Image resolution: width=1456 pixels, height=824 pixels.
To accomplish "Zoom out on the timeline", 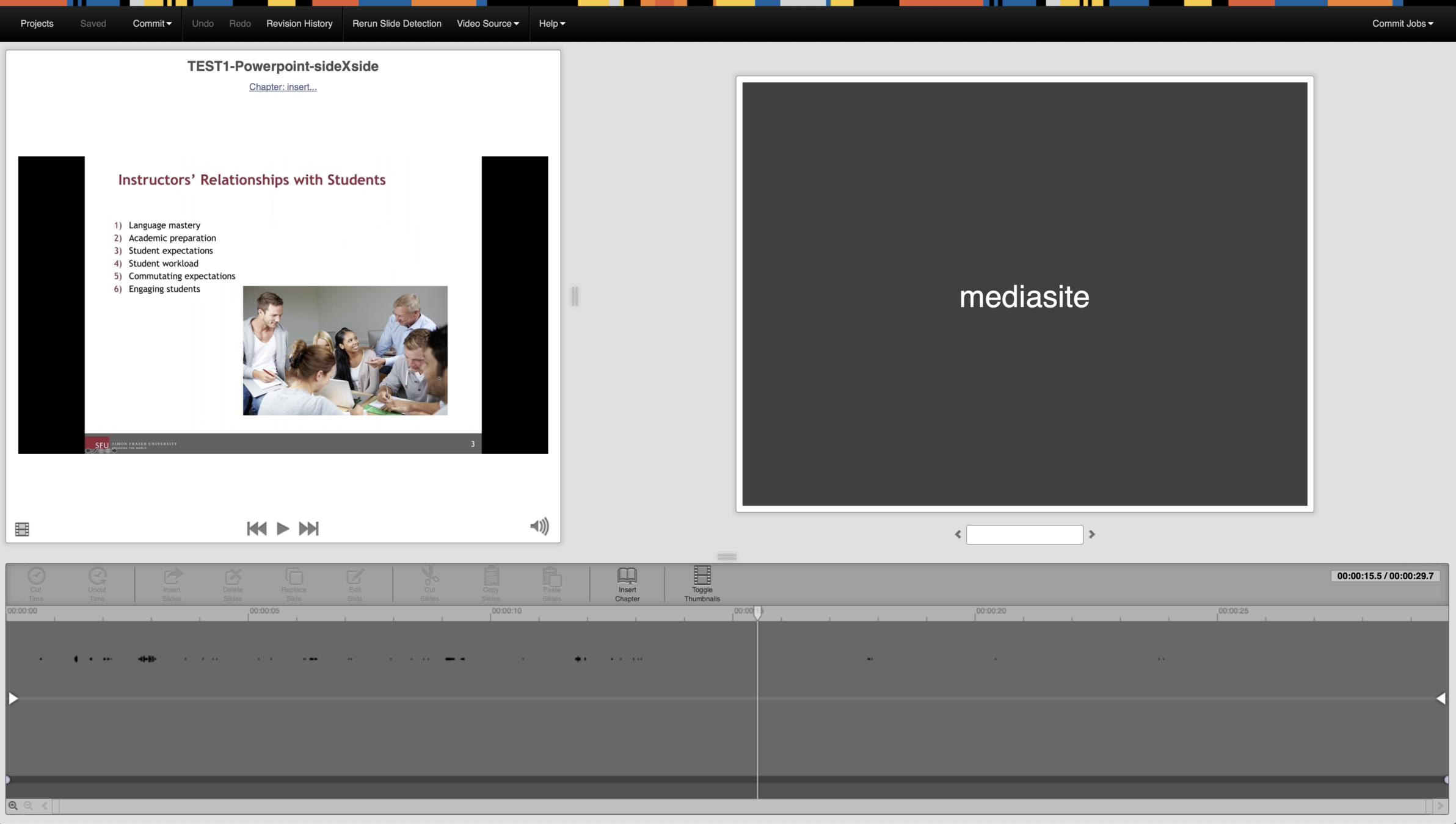I will [x=28, y=806].
